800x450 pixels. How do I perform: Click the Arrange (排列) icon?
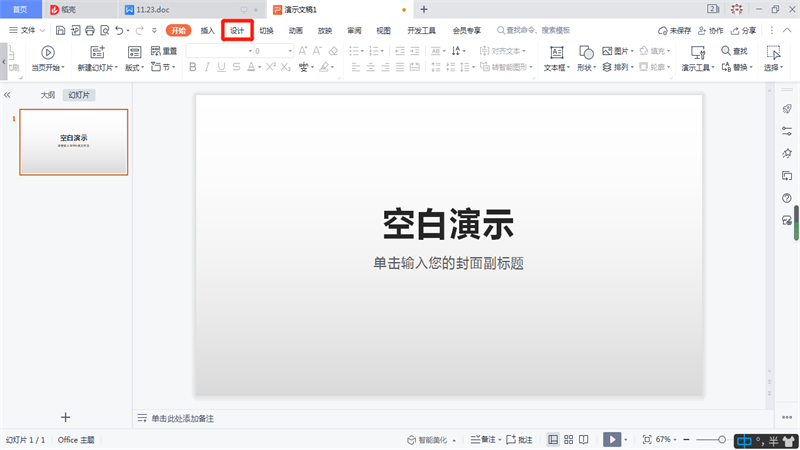[x=607, y=67]
